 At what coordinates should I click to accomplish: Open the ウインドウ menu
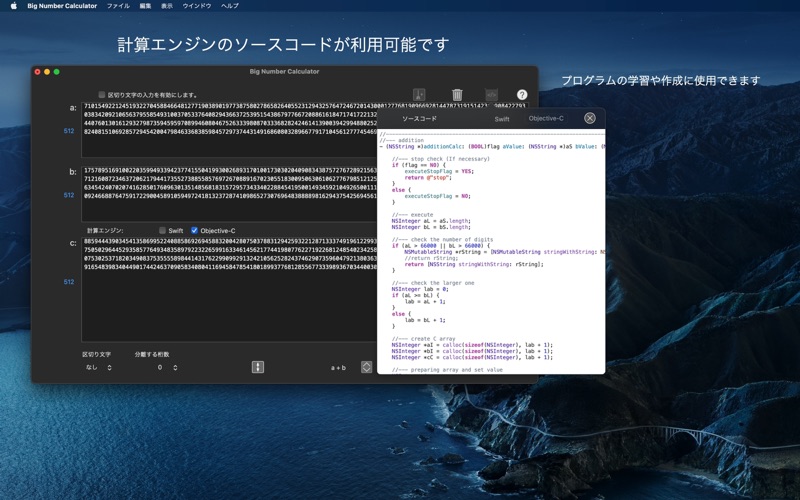tap(197, 6)
